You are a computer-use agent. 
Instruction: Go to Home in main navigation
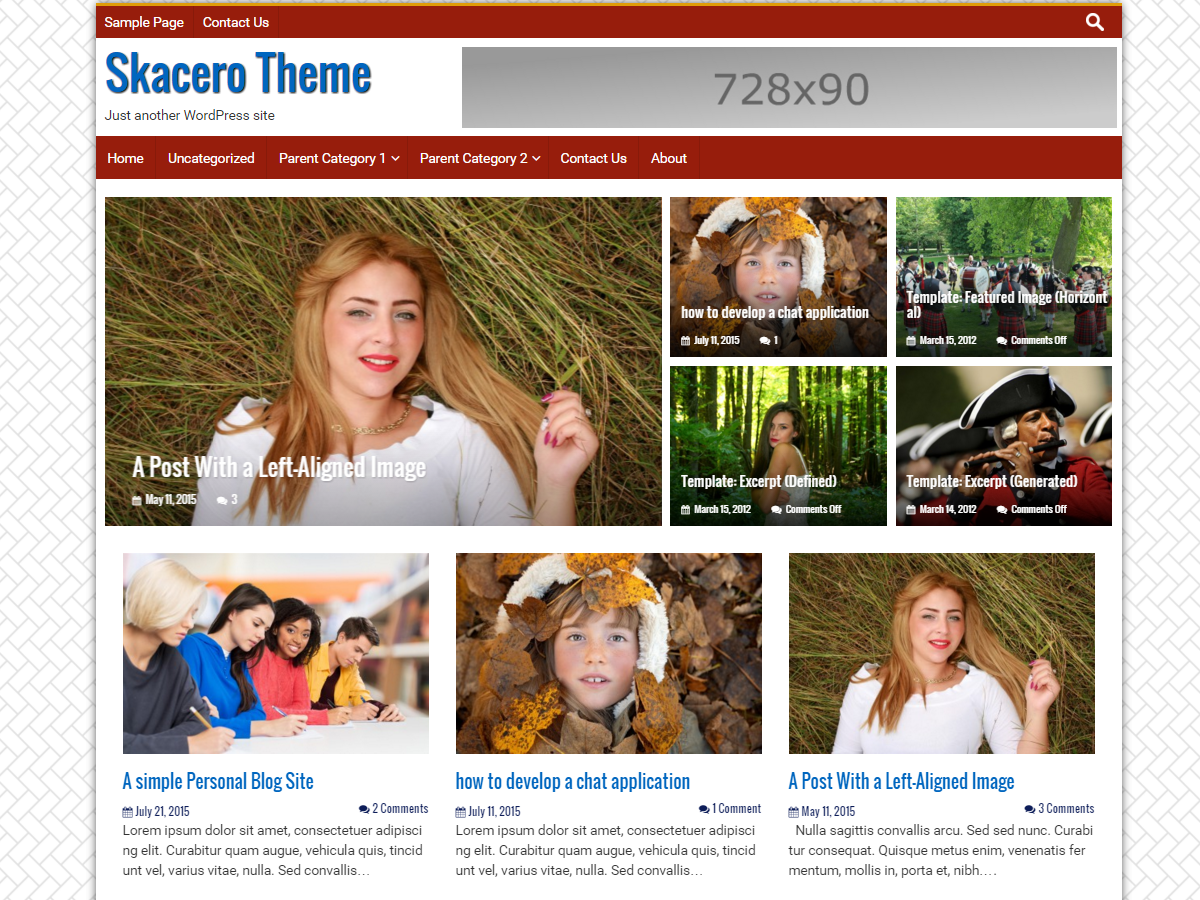pyautogui.click(x=125, y=158)
